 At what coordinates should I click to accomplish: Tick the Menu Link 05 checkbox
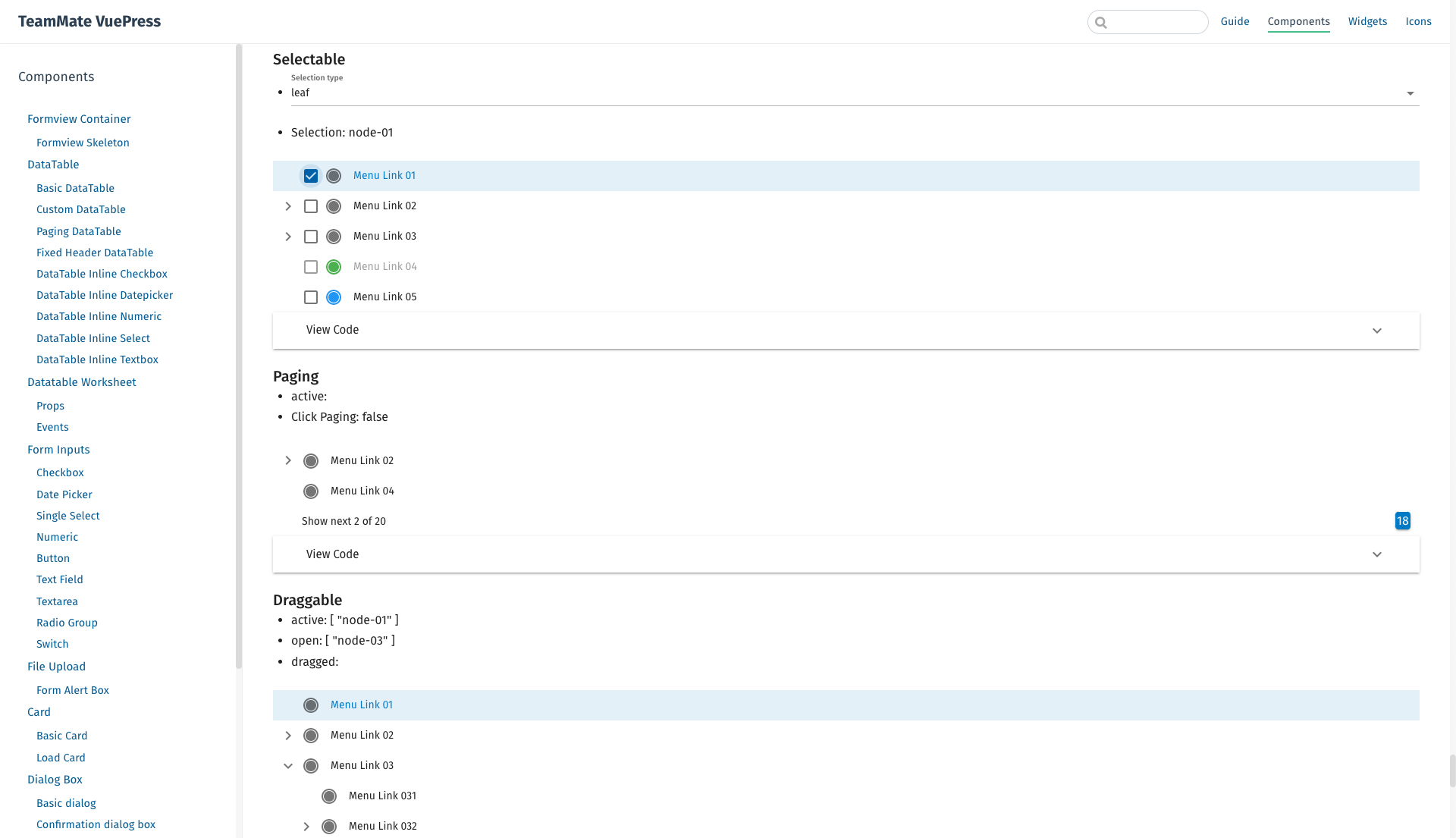coord(311,297)
